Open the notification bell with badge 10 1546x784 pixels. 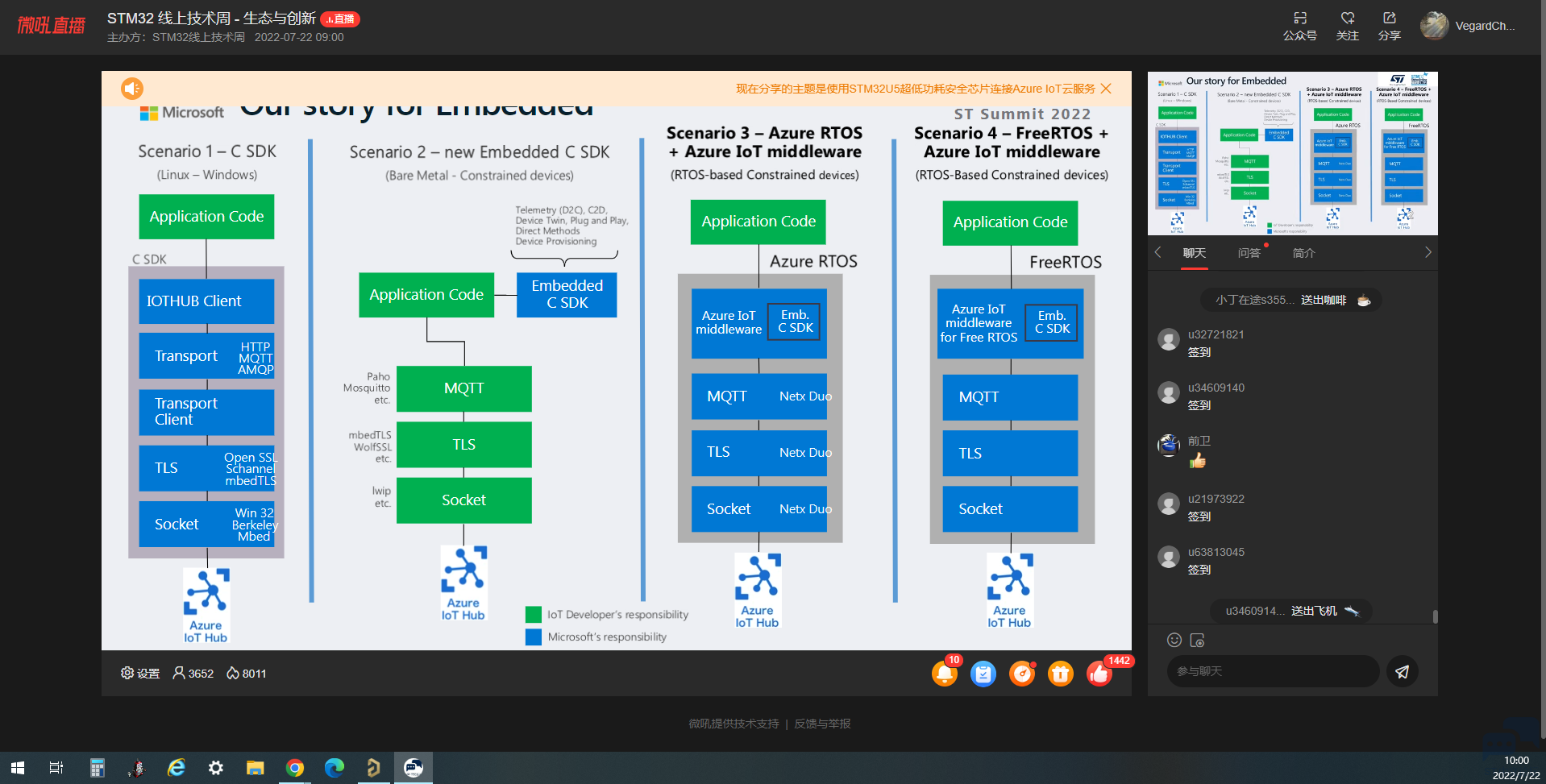tap(945, 673)
